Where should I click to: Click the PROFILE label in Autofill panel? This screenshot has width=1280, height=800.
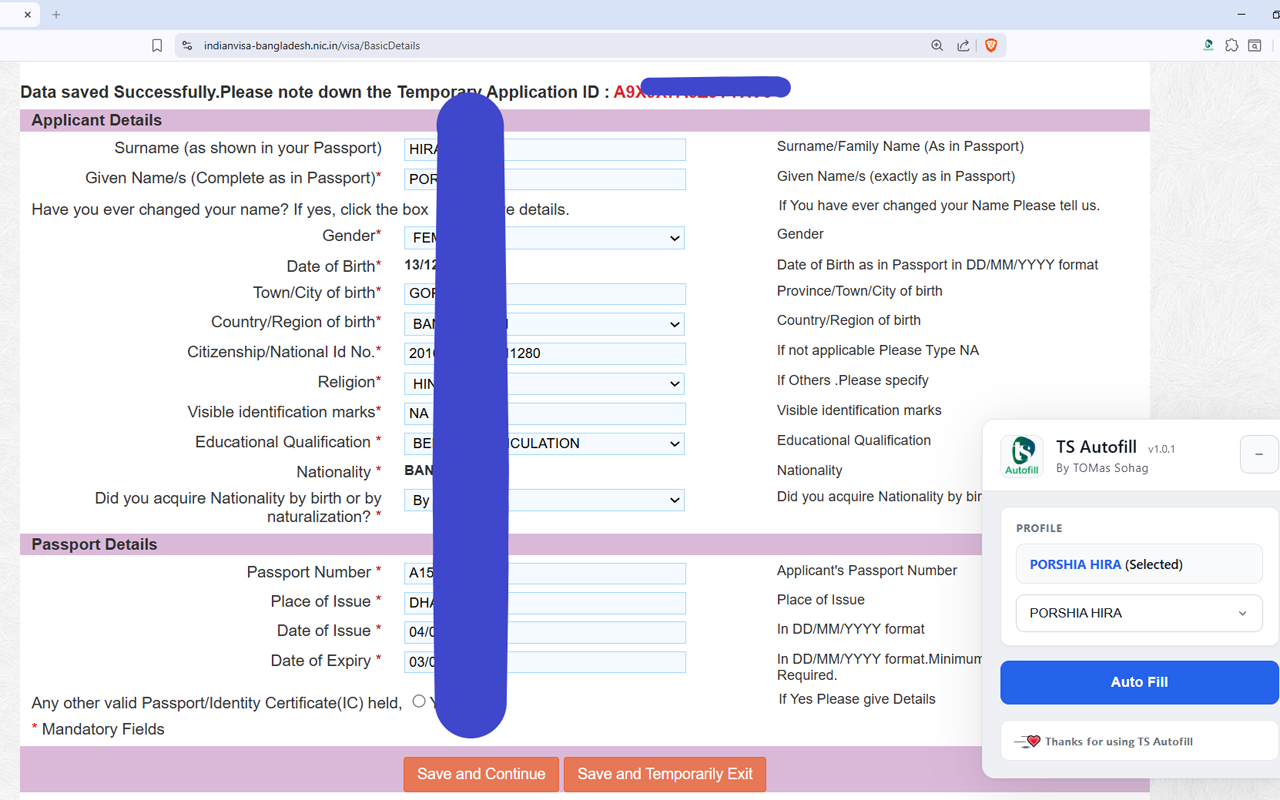[x=1039, y=528]
